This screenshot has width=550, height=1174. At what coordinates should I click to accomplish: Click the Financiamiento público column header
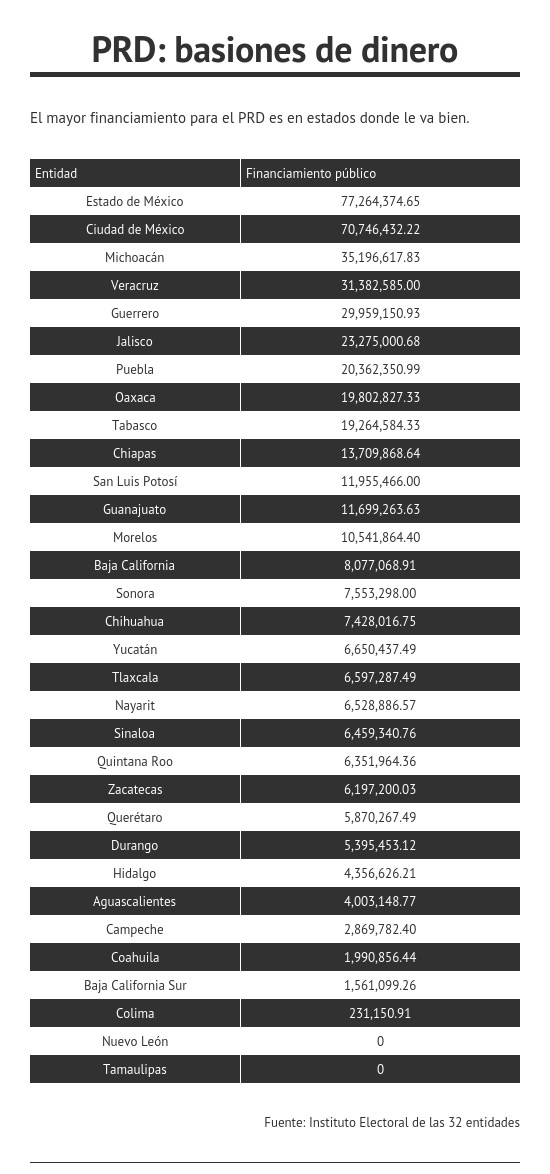coord(380,173)
